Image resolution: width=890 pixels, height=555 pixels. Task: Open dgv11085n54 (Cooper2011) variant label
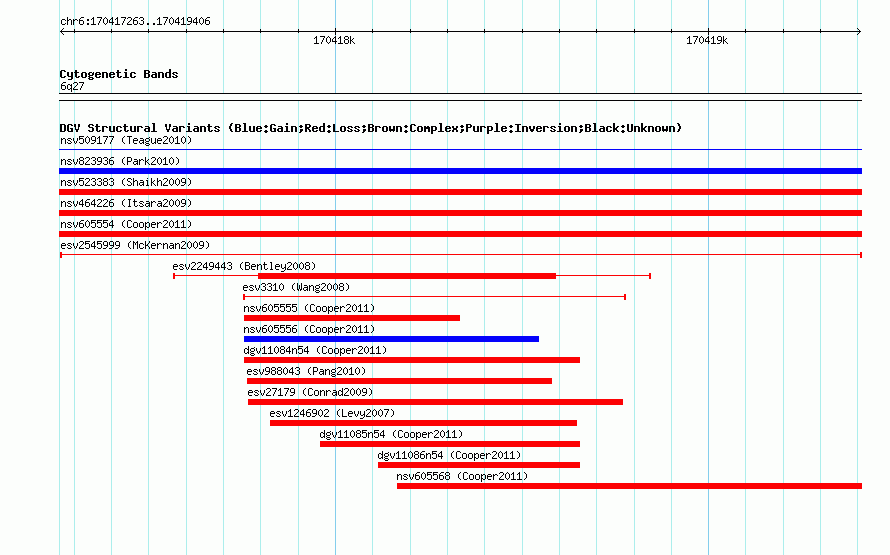click(x=391, y=434)
